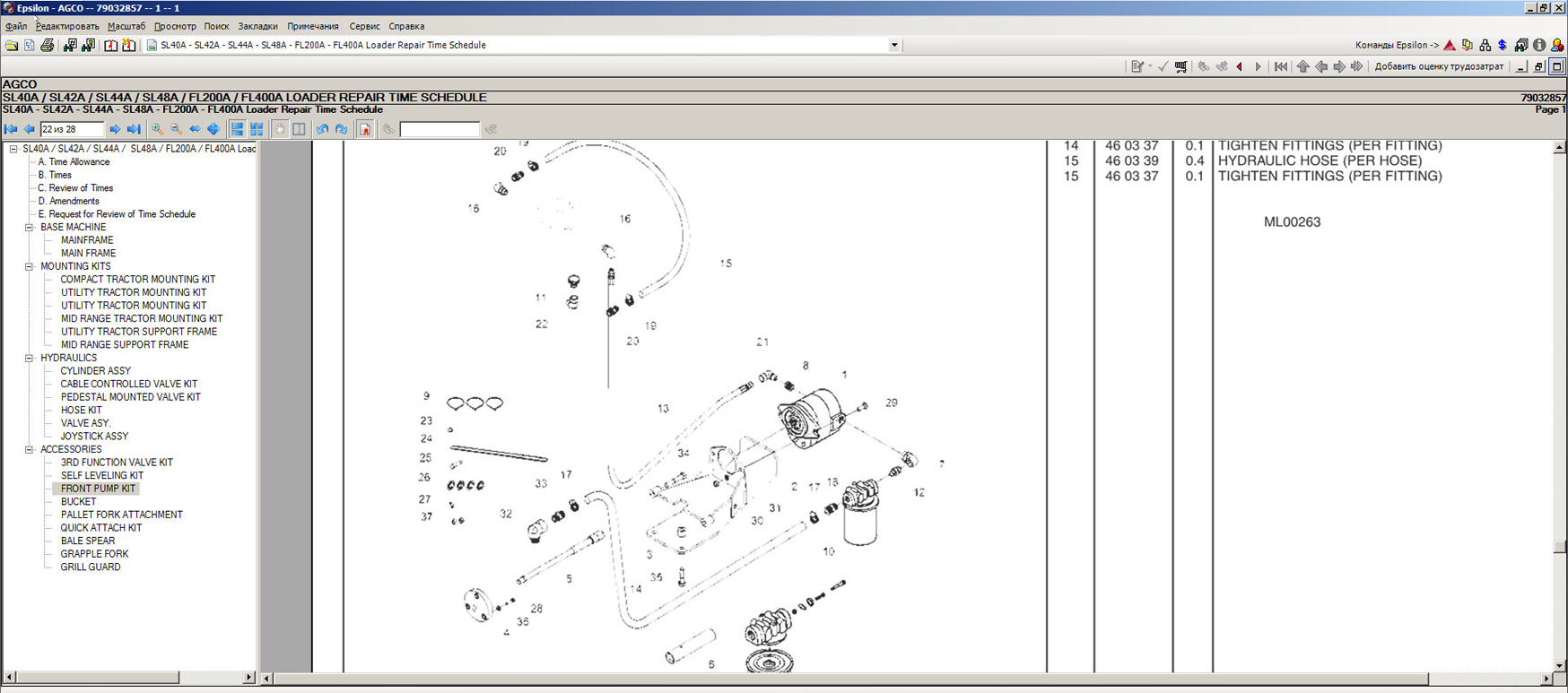Click the round information icon
The image size is (1568, 693).
coord(1539,45)
